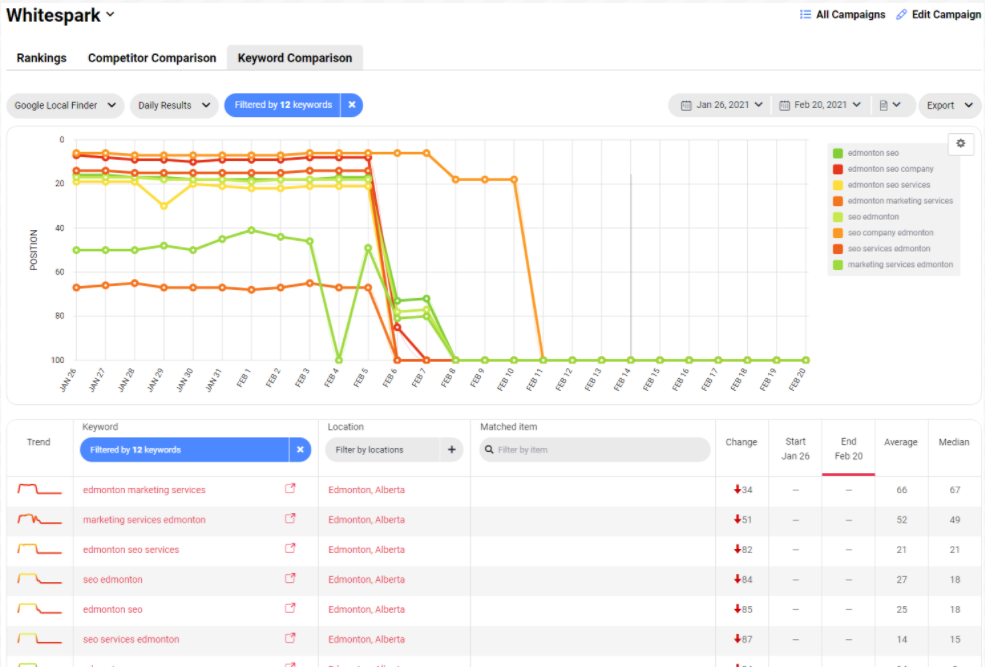
Task: Open external link for edmonton marketing services
Action: (x=291, y=490)
